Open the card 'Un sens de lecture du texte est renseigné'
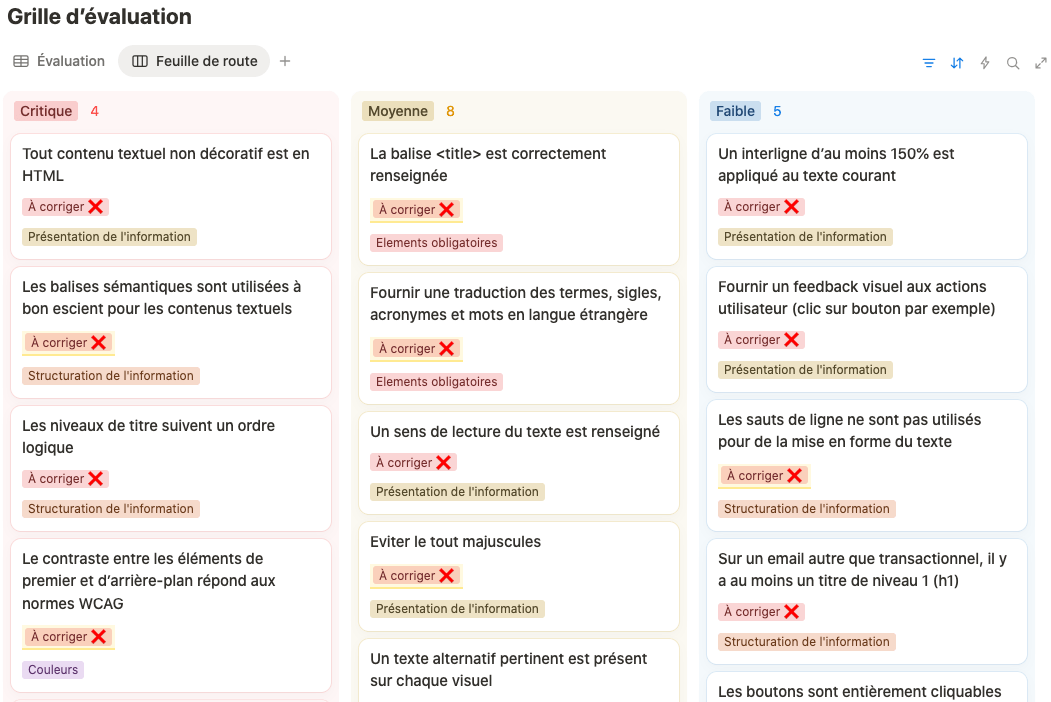This screenshot has width=1051, height=702. coord(519,463)
